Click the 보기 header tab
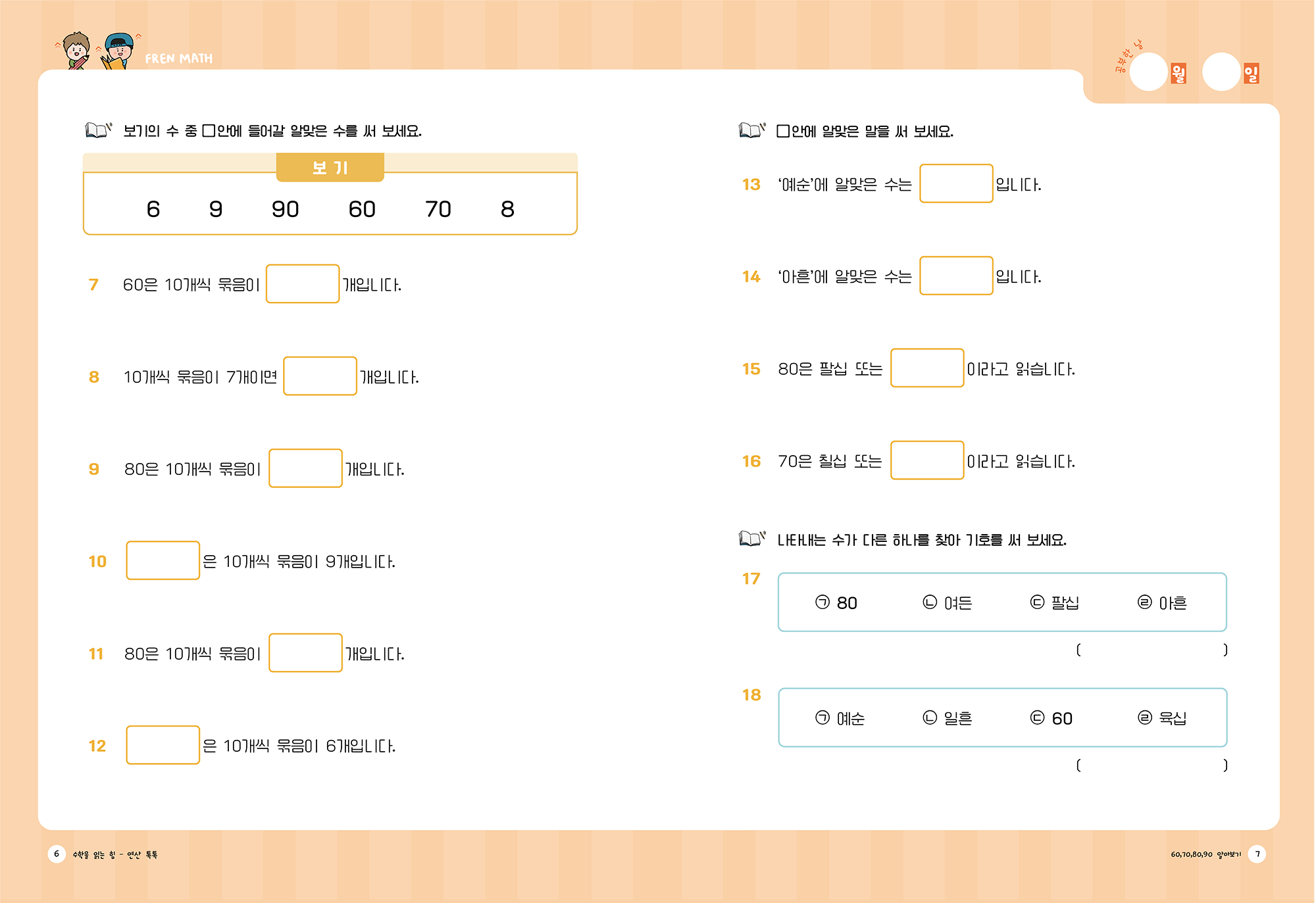The image size is (1316, 903). point(330,167)
